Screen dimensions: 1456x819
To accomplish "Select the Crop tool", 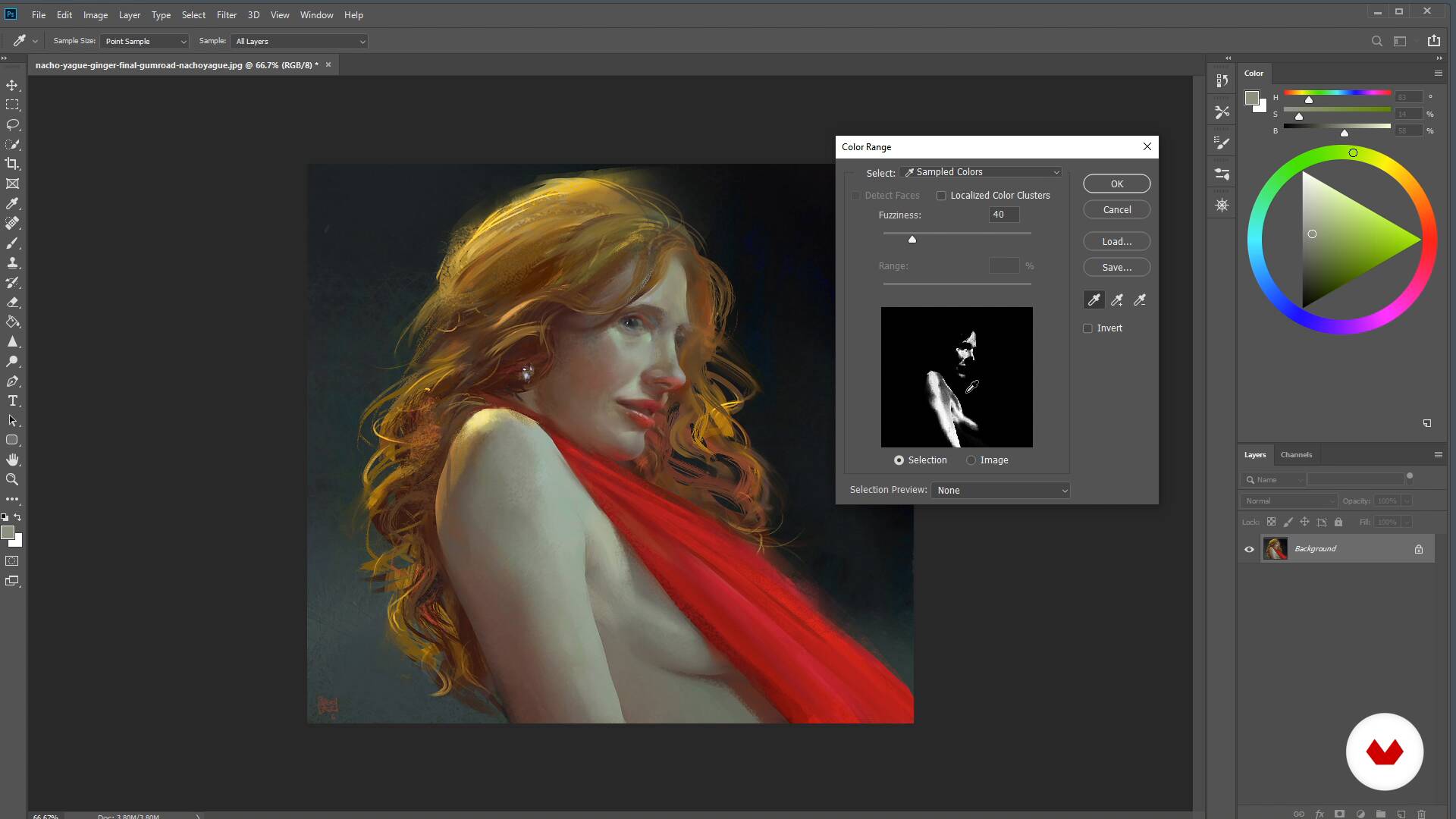I will coord(12,164).
